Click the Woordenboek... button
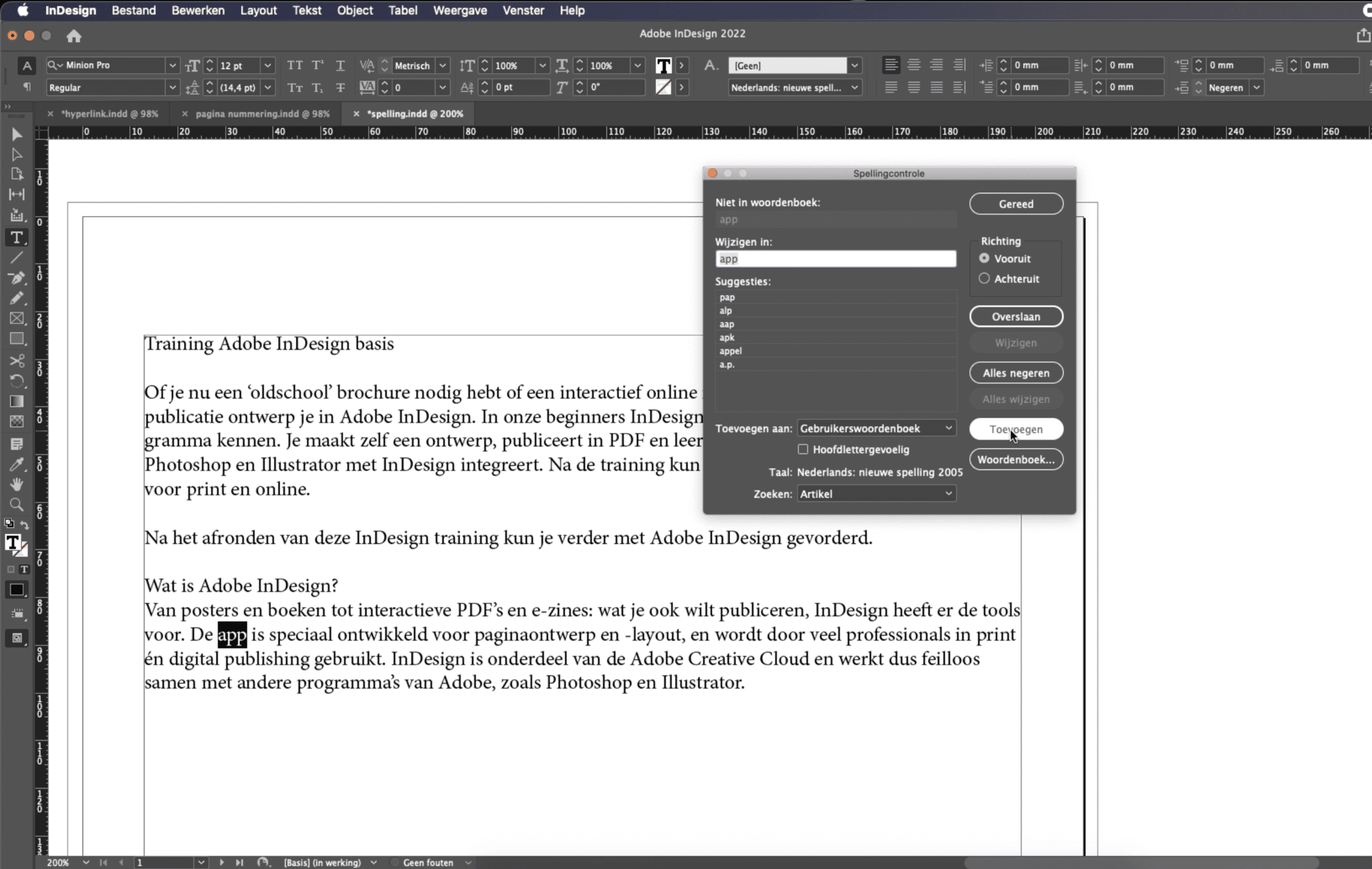Image resolution: width=1372 pixels, height=869 pixels. tap(1016, 459)
